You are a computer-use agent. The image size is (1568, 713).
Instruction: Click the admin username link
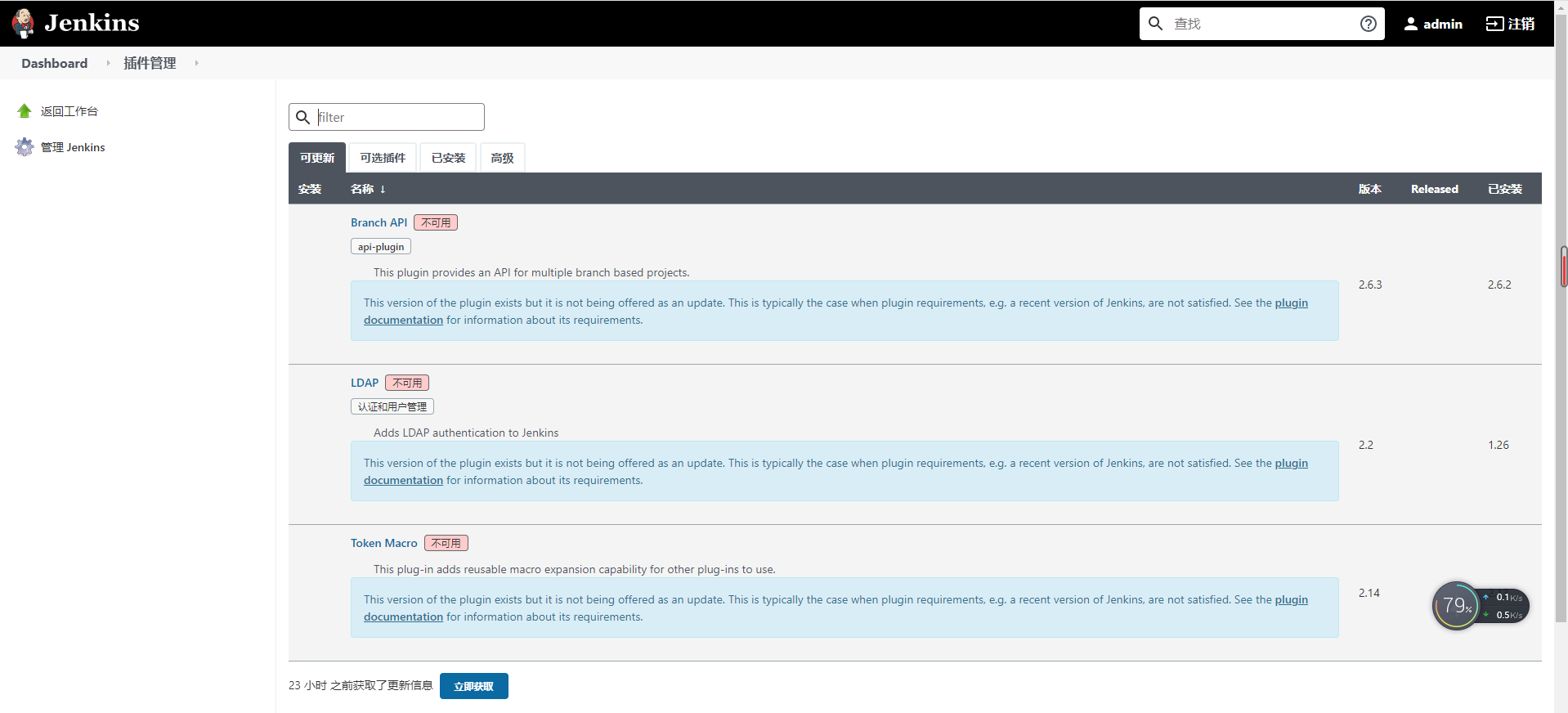tap(1442, 24)
